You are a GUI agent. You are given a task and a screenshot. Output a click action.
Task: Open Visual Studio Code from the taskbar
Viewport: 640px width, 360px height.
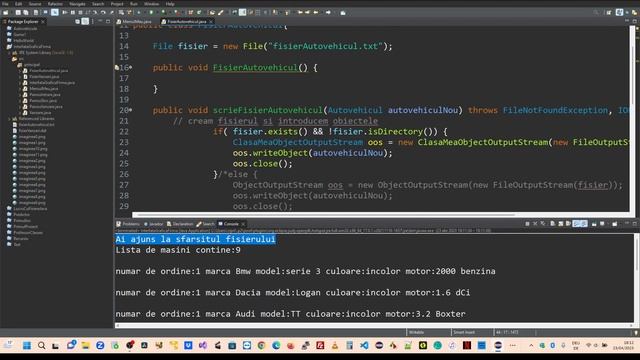364,345
